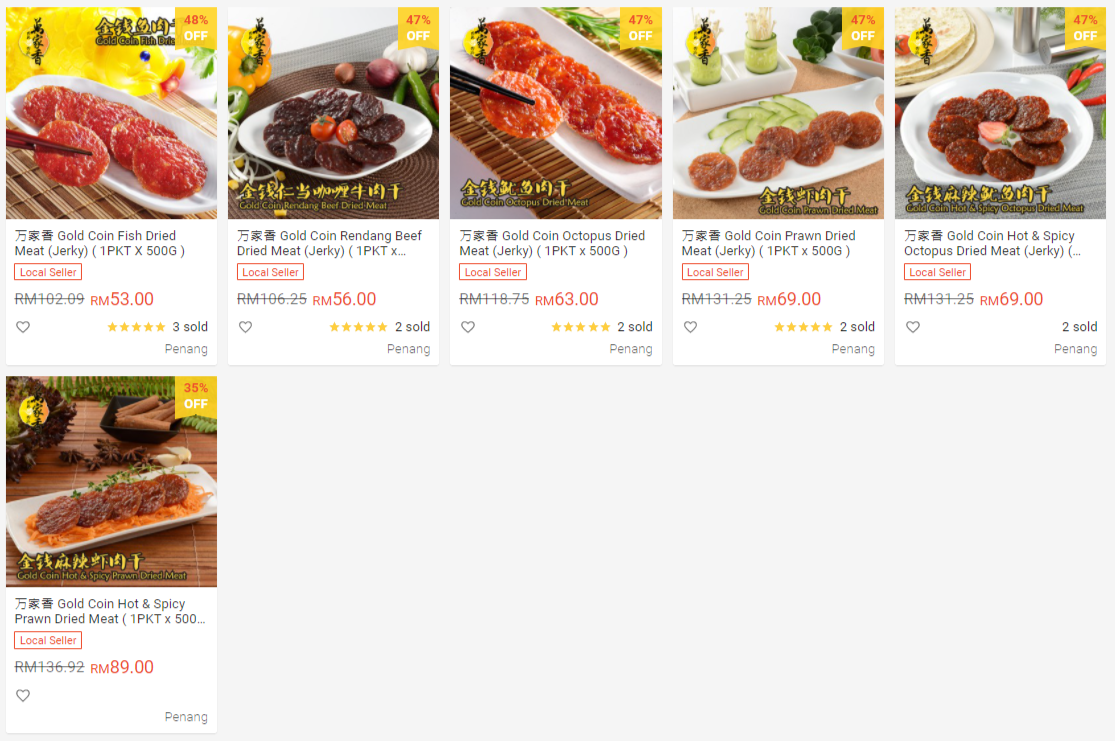
Task: Click Local Seller tag on Prawn Dried Meat
Action: 715,272
